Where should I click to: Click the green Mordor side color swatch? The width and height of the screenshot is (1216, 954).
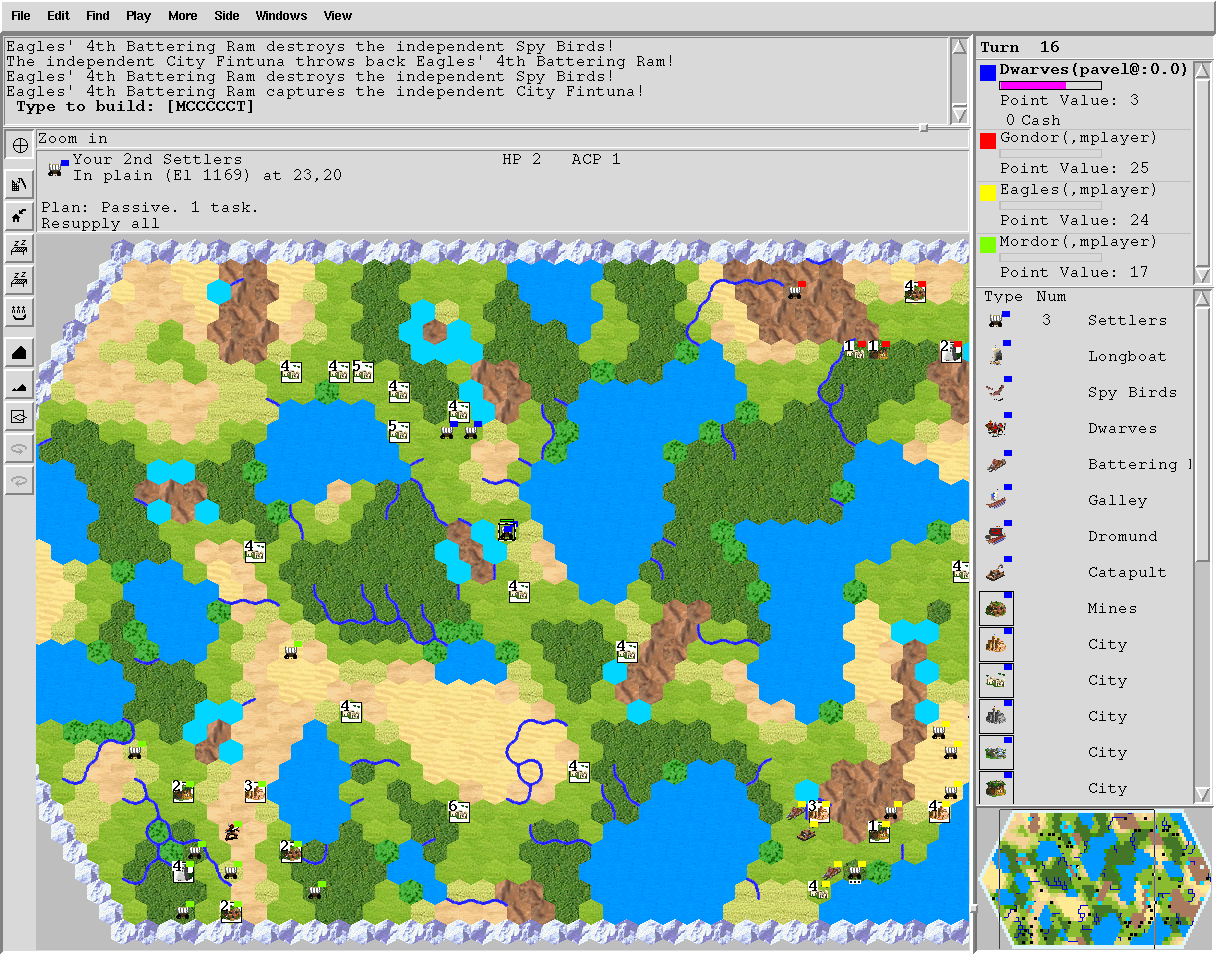988,244
